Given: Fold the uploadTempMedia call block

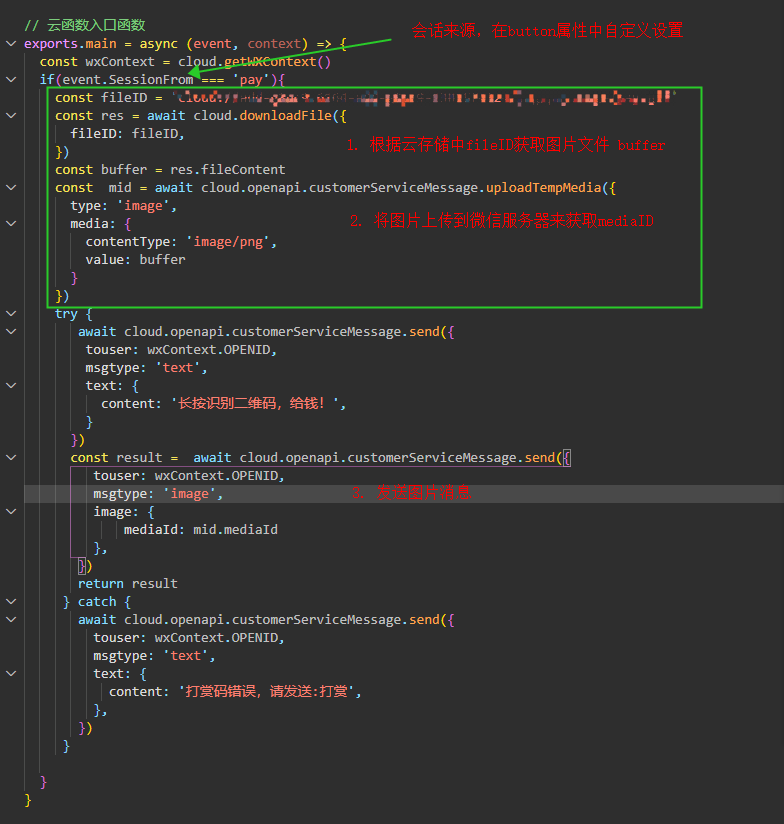Looking at the screenshot, I should click(x=11, y=188).
